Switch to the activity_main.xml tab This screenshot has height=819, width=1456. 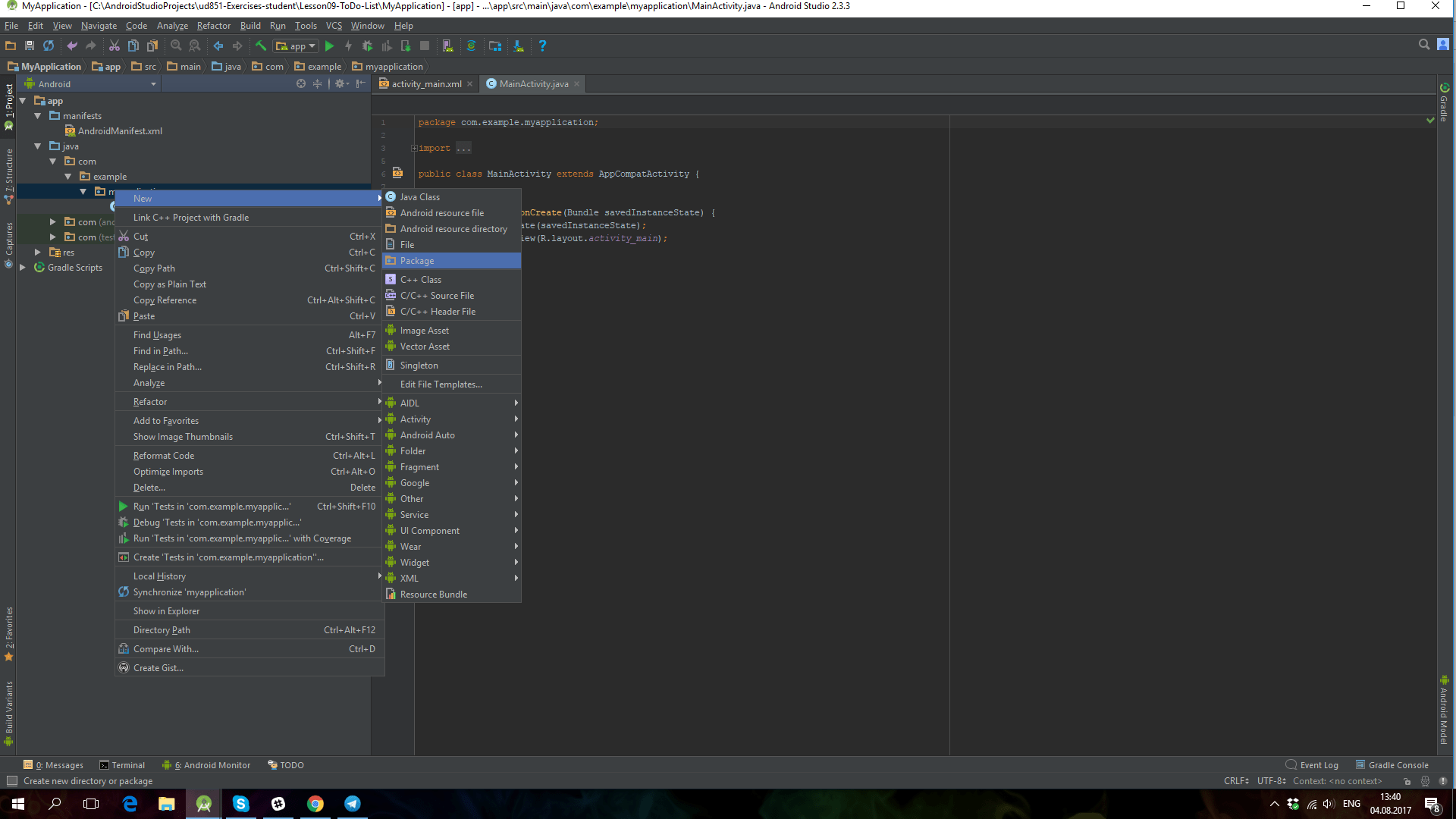(426, 84)
